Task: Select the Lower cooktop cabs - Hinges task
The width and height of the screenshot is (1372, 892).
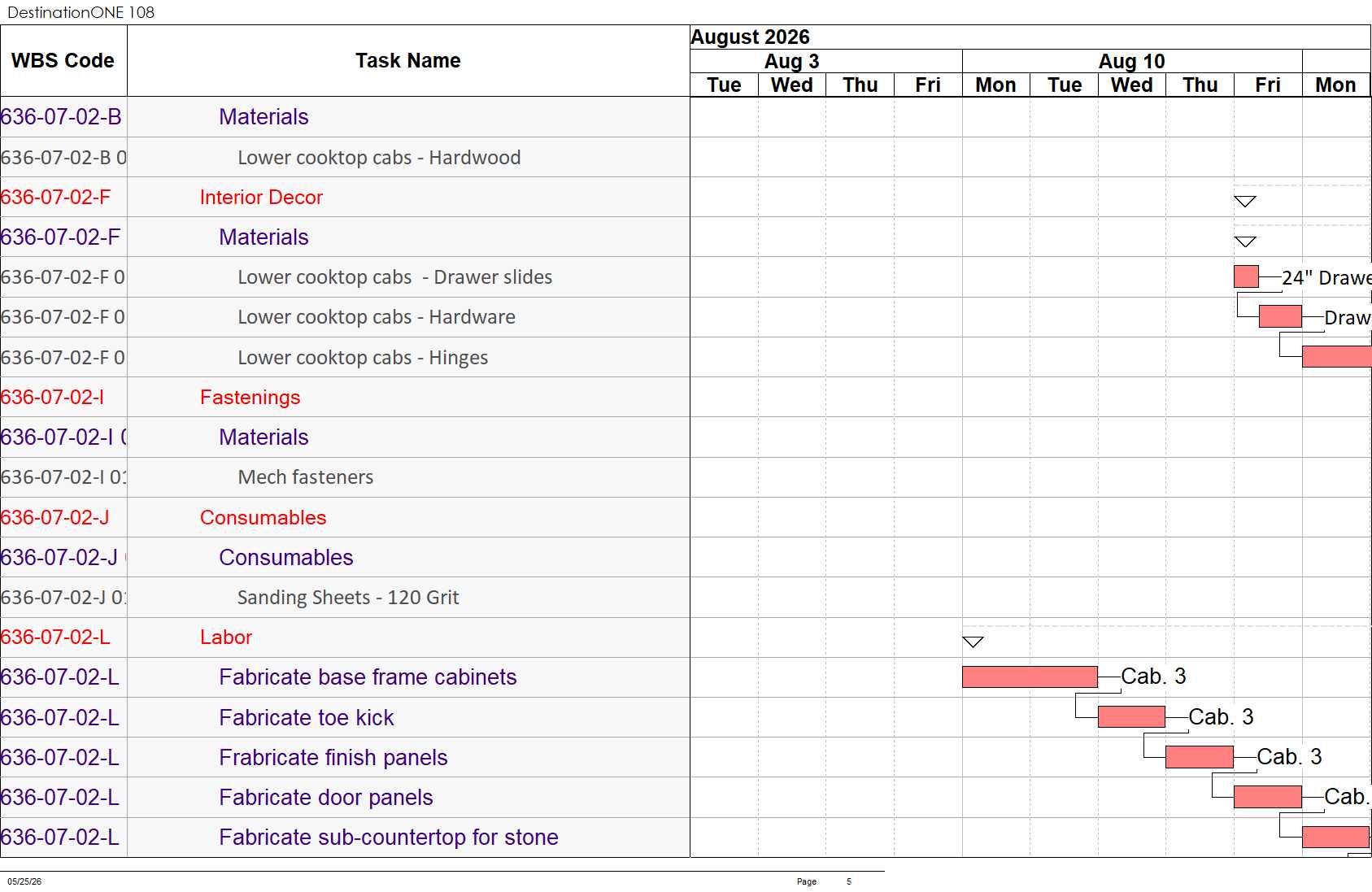Action: [363, 358]
